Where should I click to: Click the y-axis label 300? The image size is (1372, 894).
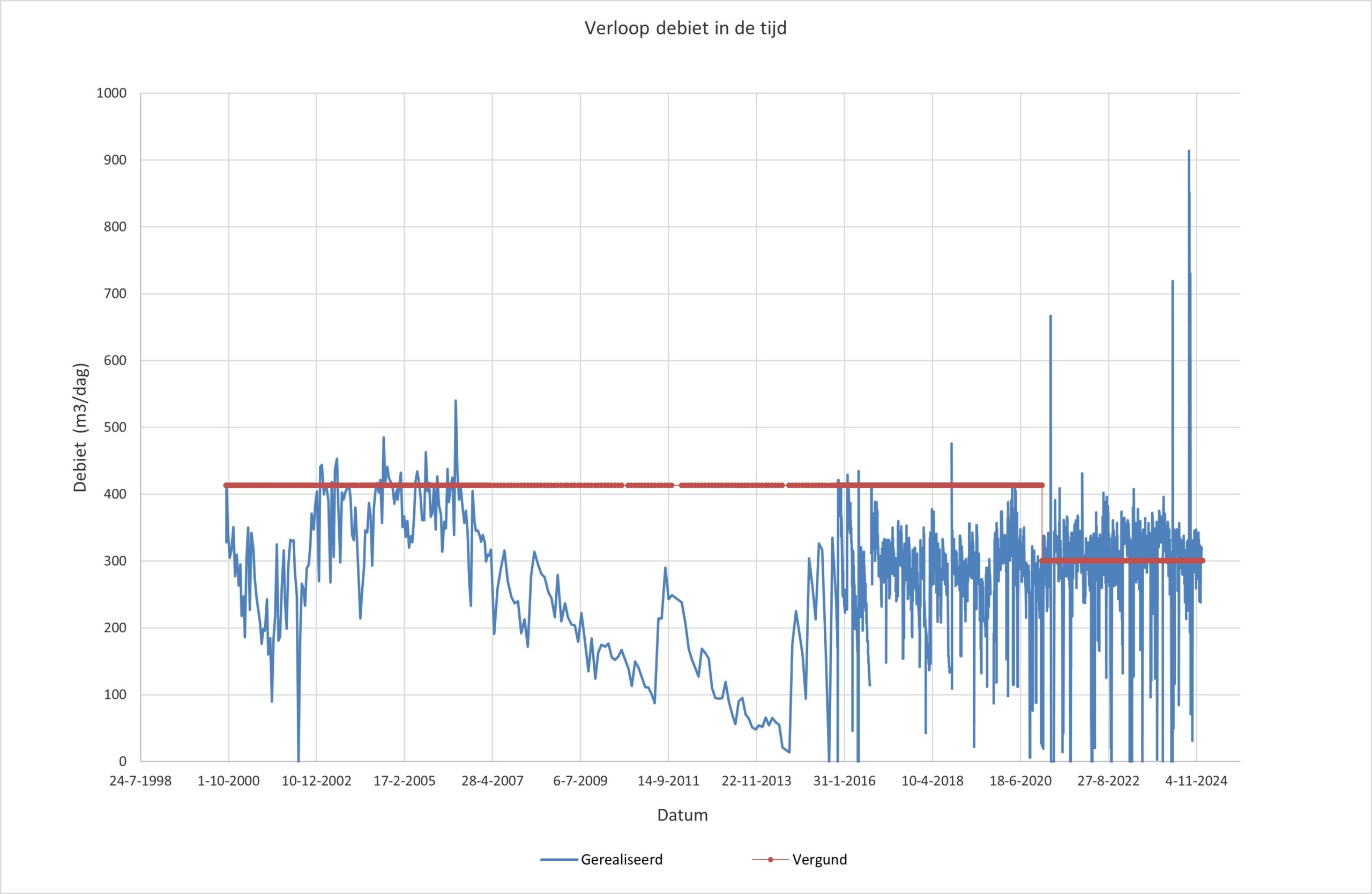coord(115,561)
